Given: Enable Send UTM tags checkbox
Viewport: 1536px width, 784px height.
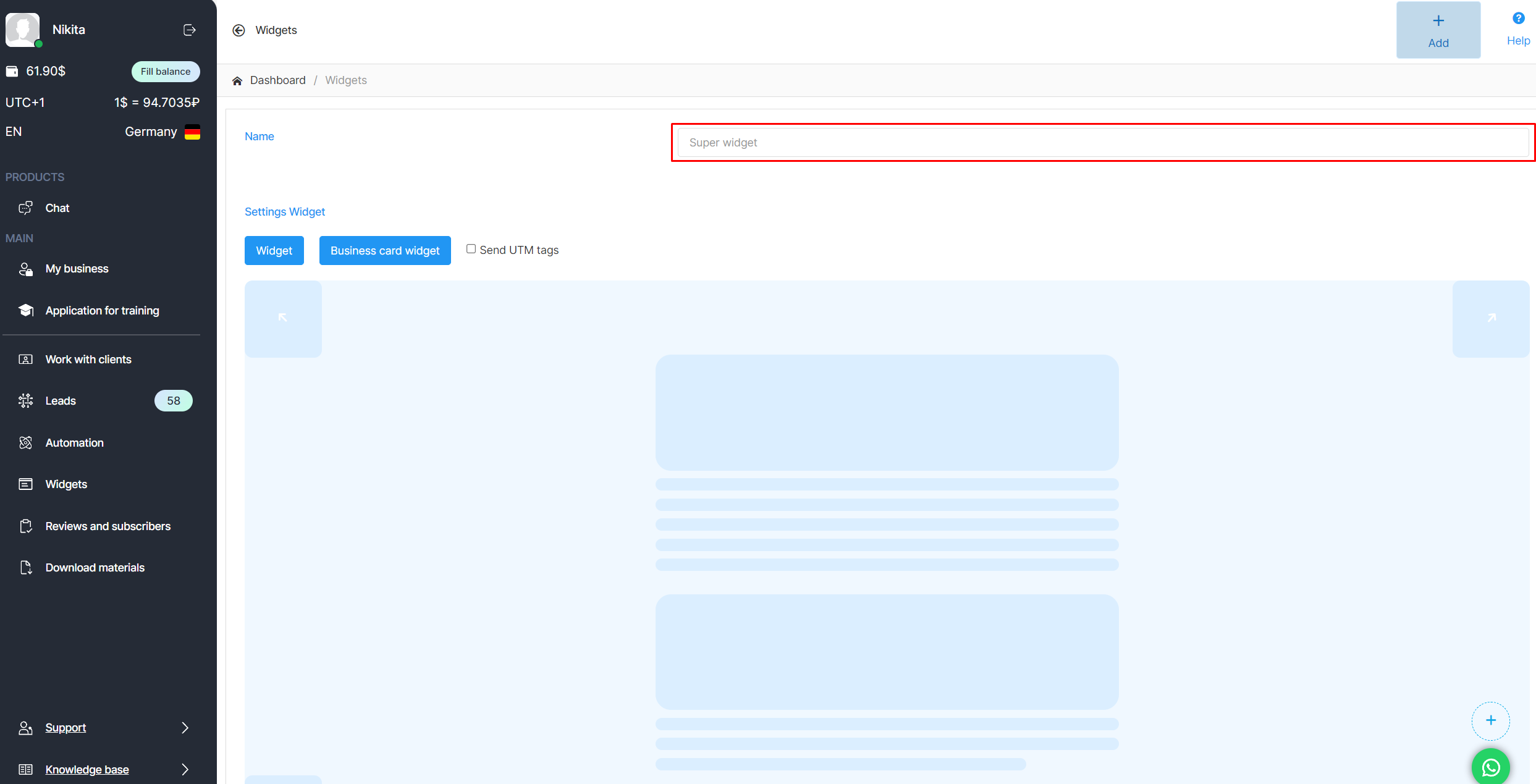Looking at the screenshot, I should tap(471, 249).
